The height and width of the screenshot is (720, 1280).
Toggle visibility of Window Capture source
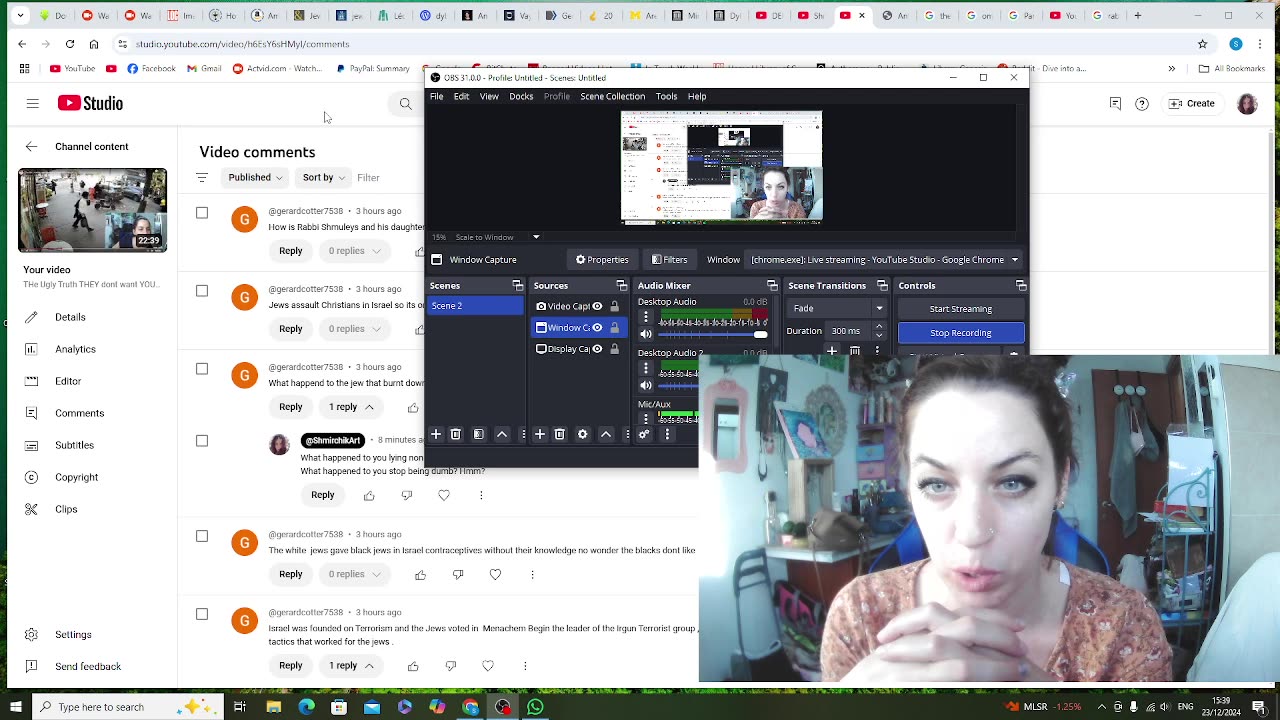pos(597,327)
